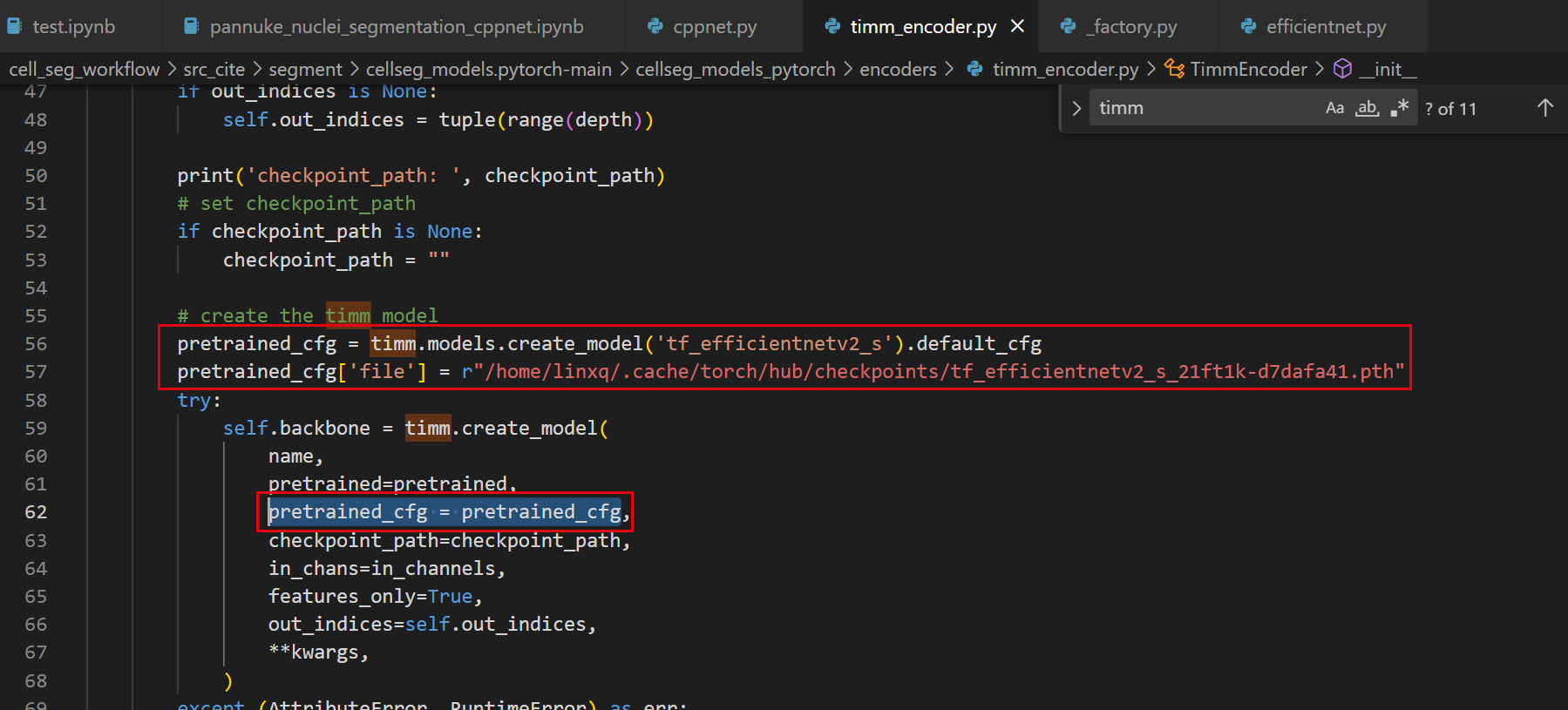The image size is (1568, 710).
Task: Open TimmEncoder class breadcrumb symbol
Action: tap(1248, 69)
